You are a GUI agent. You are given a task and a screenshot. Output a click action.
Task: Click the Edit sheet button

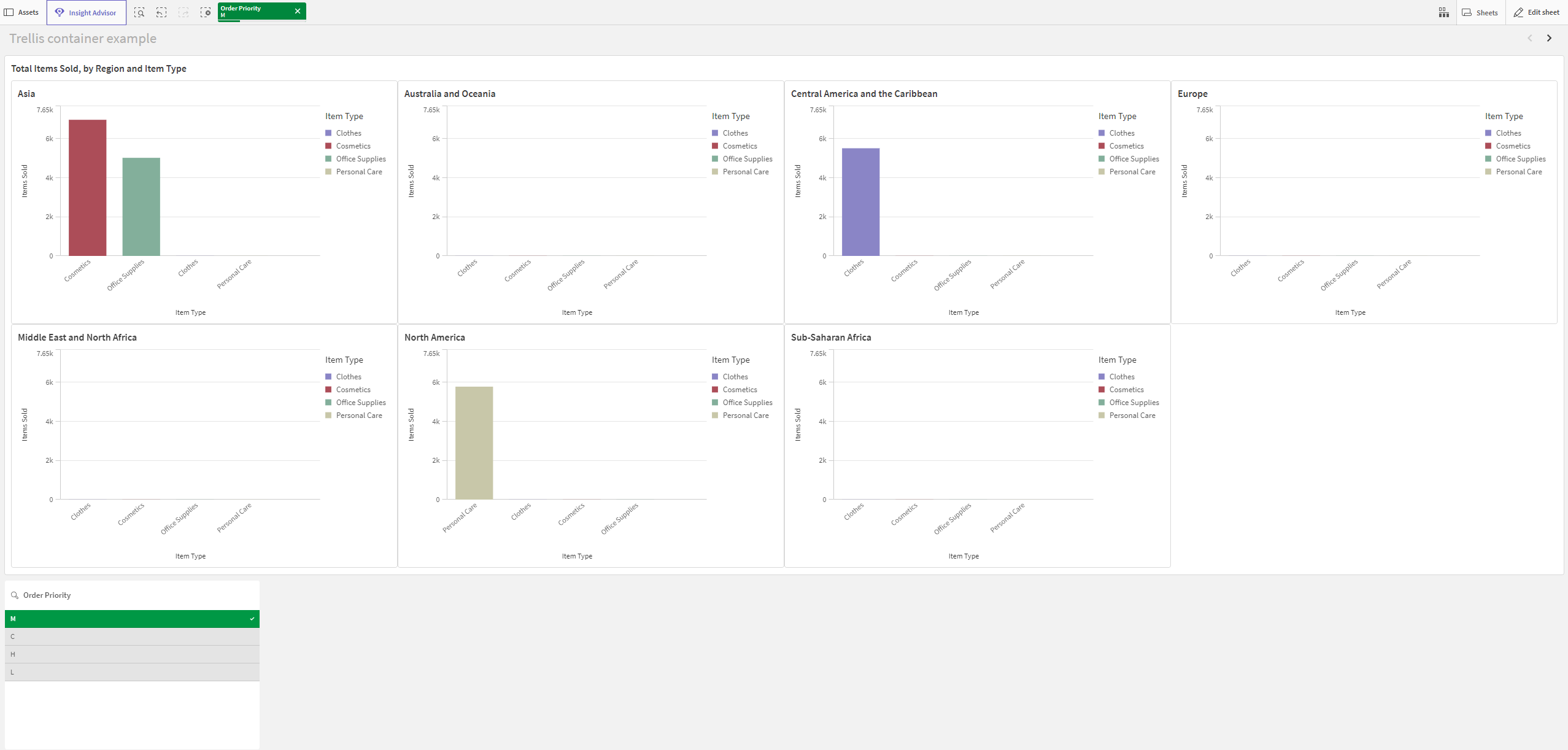coord(1535,10)
